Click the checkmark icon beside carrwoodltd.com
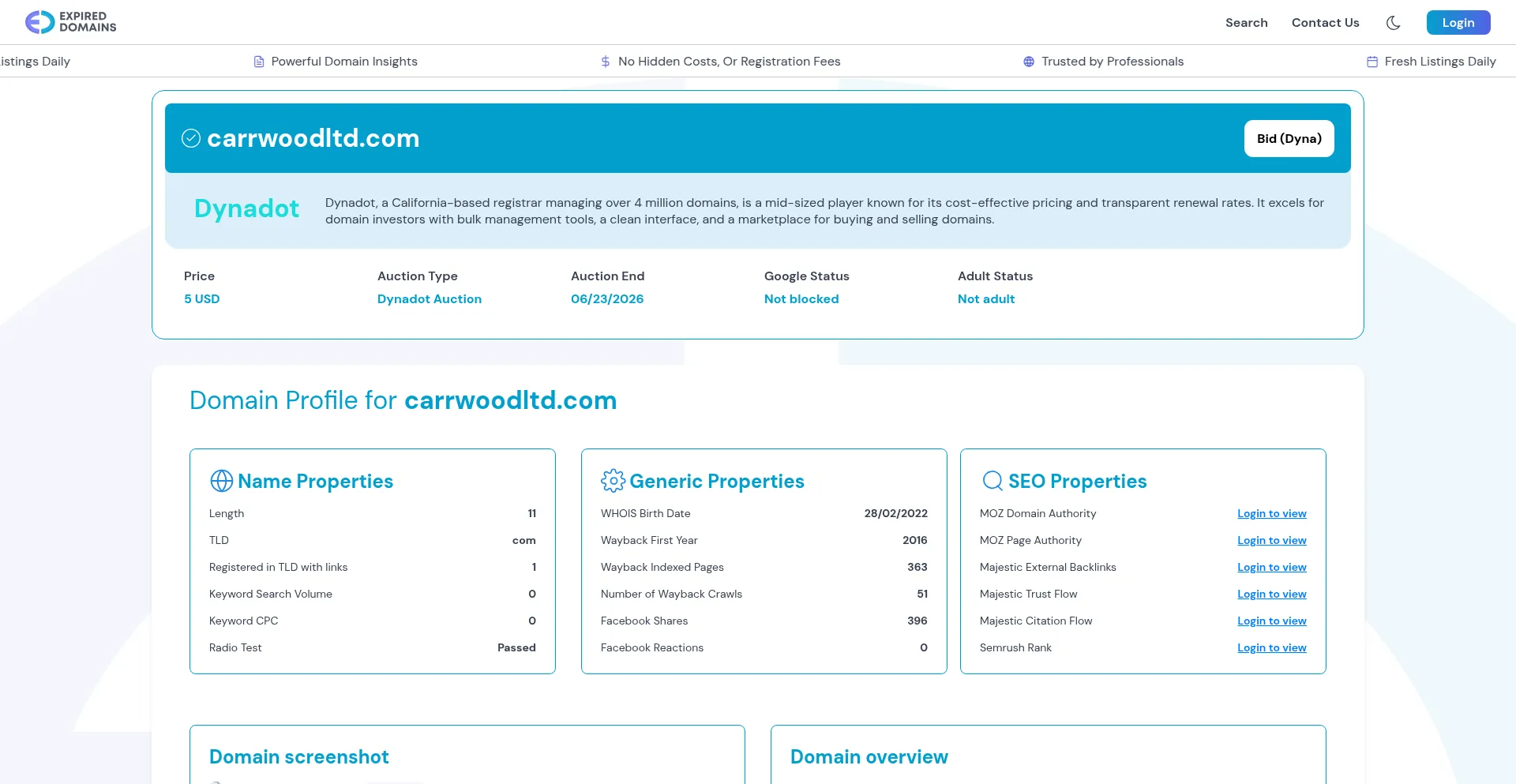The height and width of the screenshot is (784, 1516). [191, 139]
